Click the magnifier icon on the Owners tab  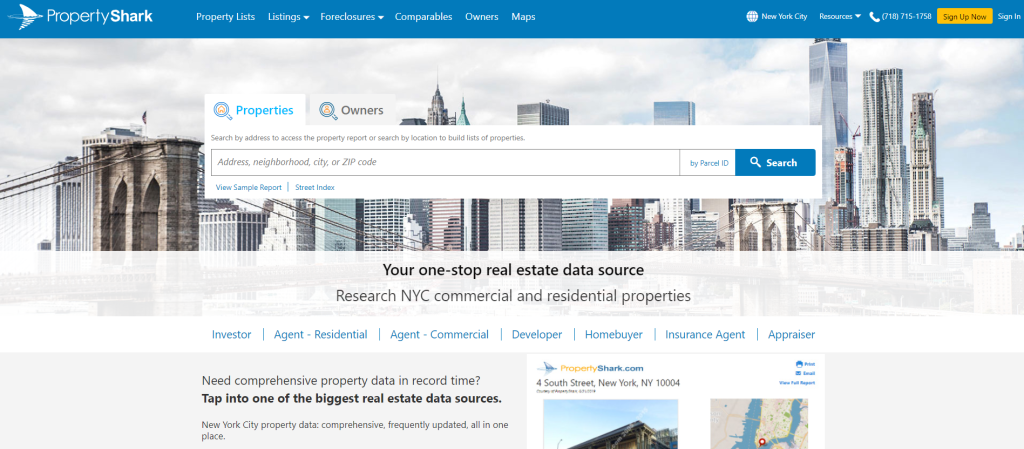[x=327, y=110]
